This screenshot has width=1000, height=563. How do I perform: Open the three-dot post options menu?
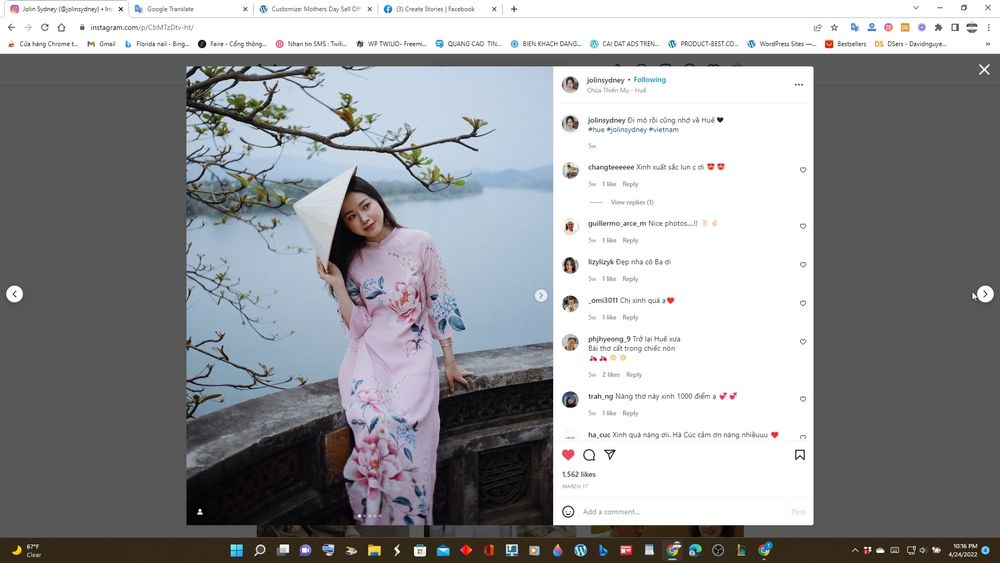point(798,85)
